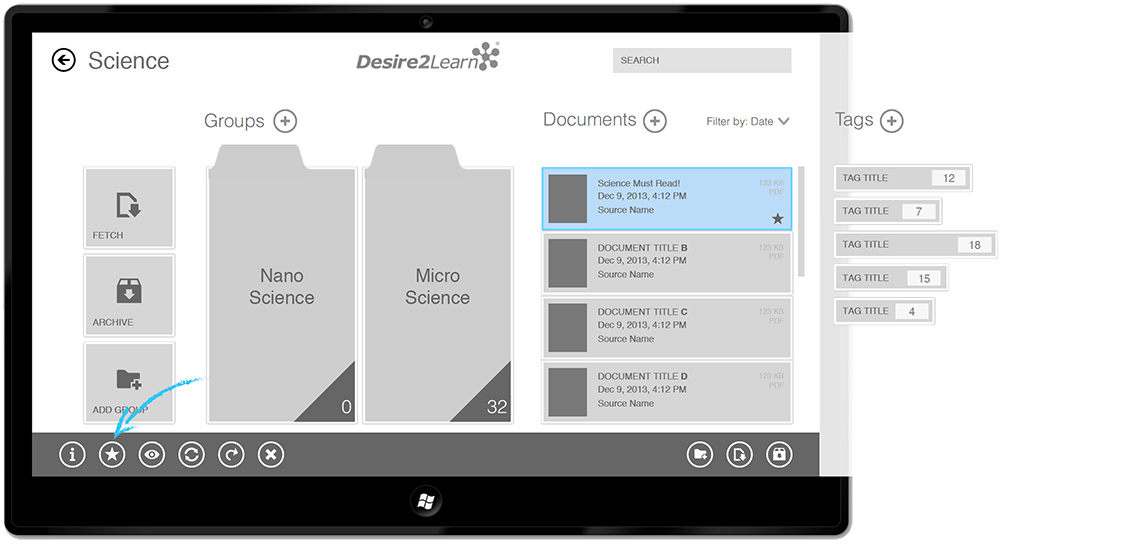Click the info icon in bottom toolbar
Screen dimensions: 1143x545
coord(72,455)
